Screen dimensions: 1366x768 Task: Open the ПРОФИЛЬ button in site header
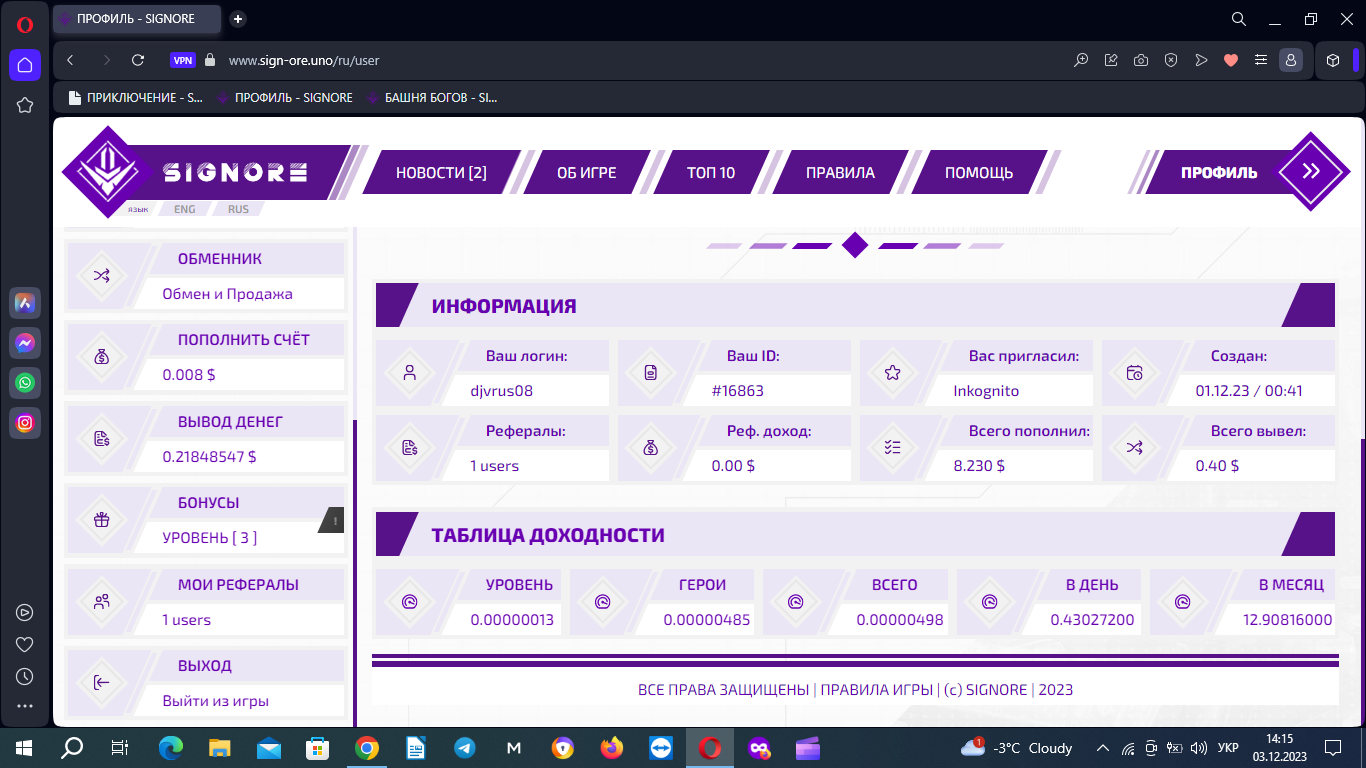(1219, 172)
